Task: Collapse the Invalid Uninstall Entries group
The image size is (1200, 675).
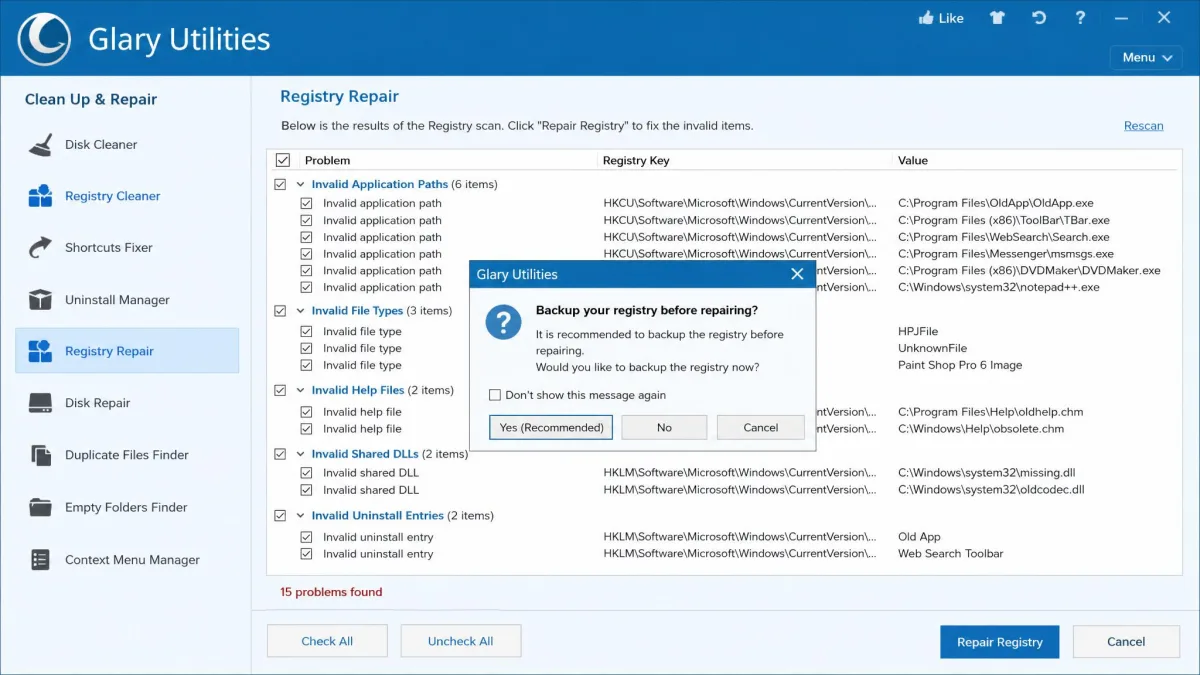Action: tap(300, 516)
